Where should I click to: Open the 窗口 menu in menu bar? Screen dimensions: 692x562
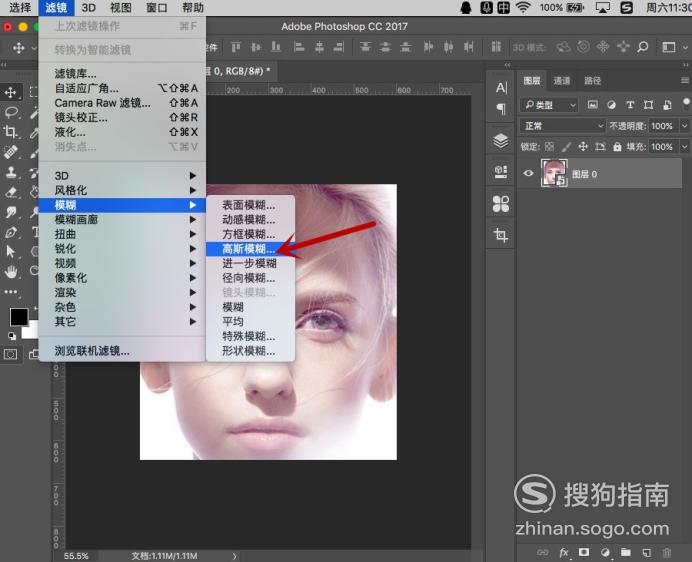tap(157, 8)
